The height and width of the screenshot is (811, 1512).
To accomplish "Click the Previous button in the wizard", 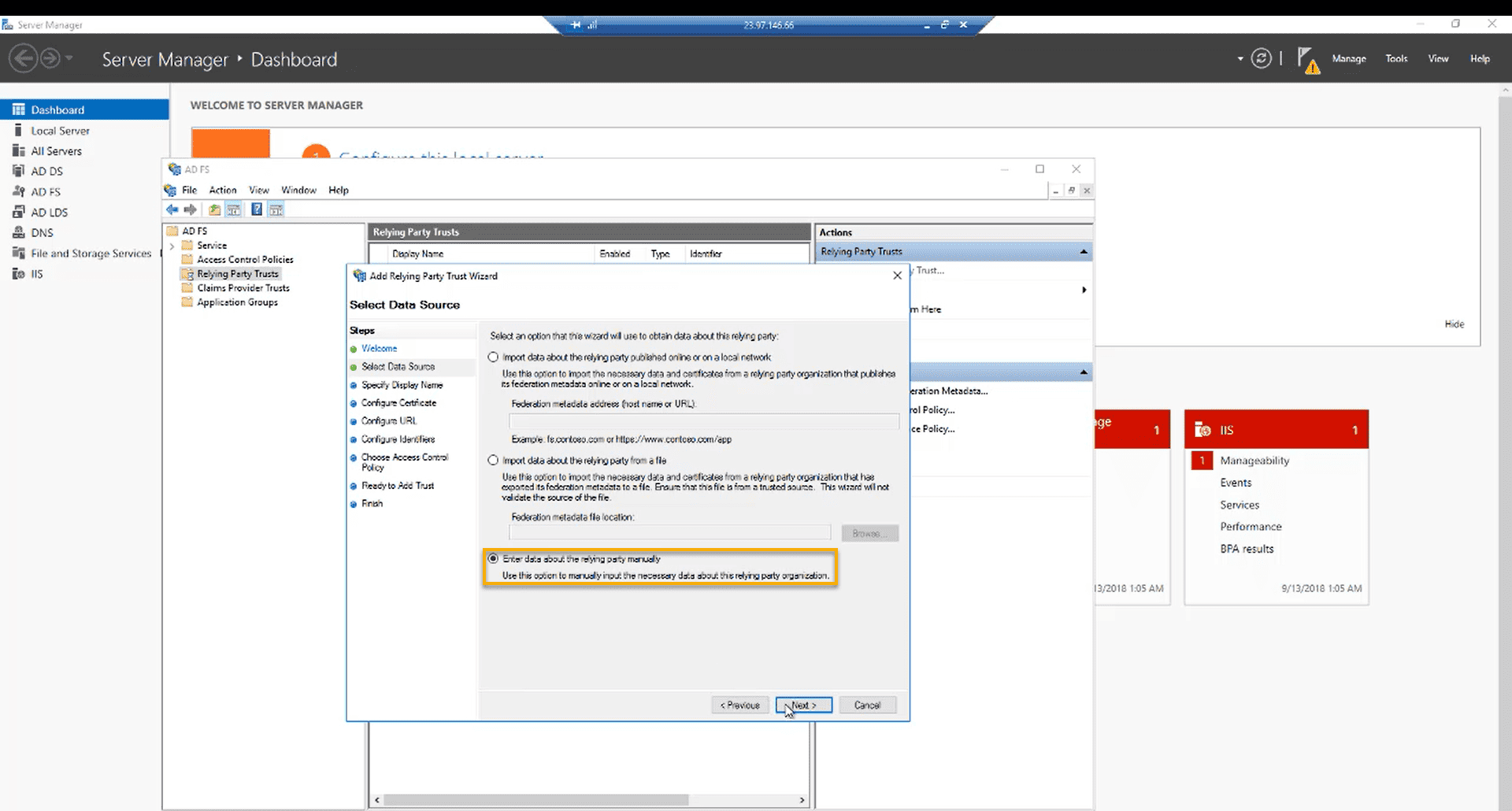I will point(739,705).
